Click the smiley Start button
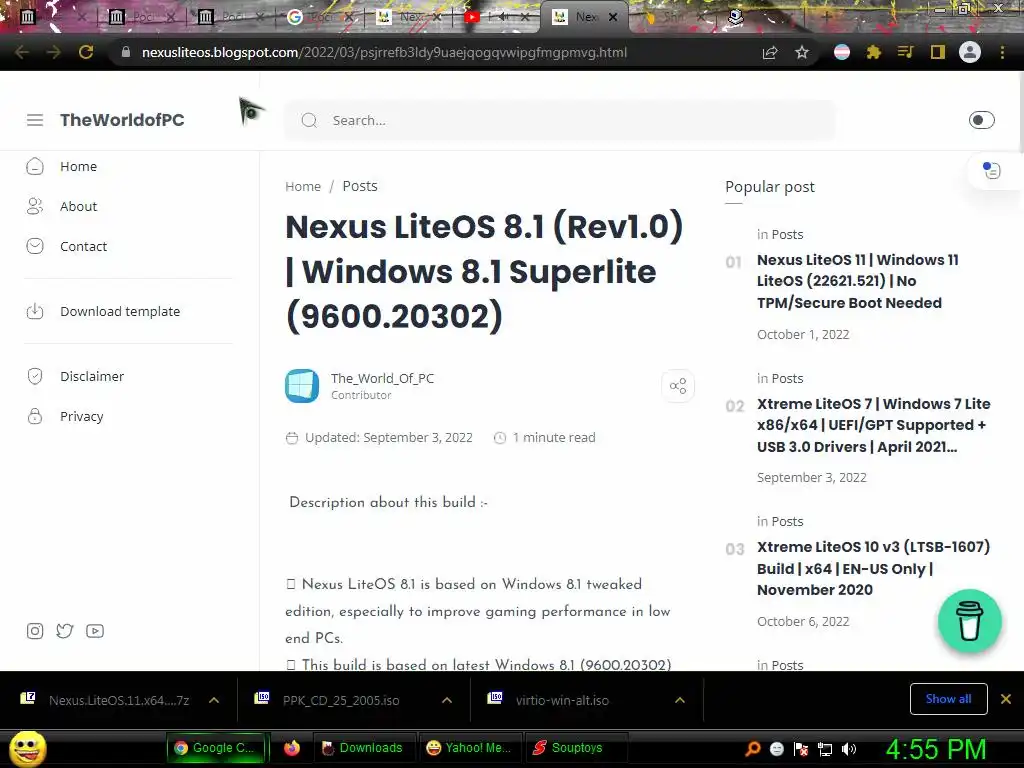The height and width of the screenshot is (768, 1024). 28,748
